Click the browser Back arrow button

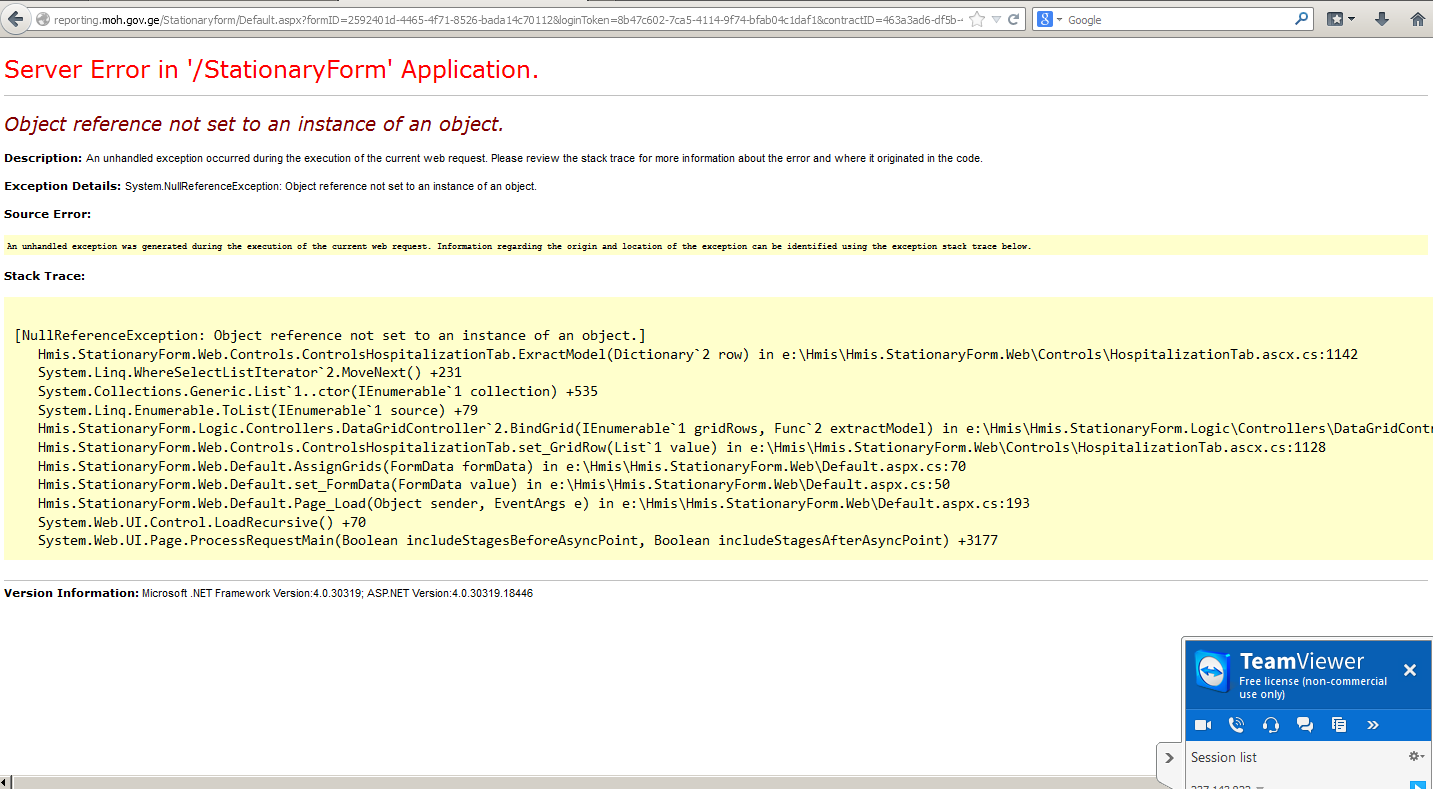pos(16,19)
